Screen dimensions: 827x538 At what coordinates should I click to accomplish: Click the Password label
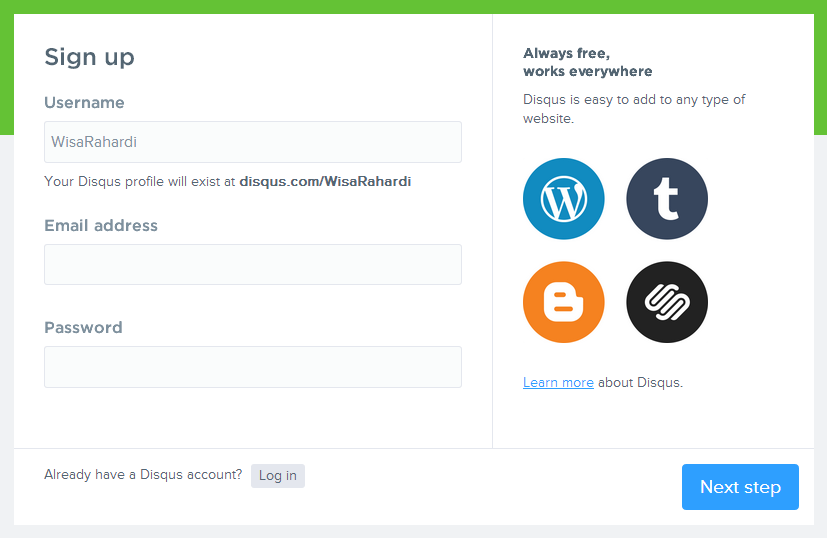tap(83, 328)
